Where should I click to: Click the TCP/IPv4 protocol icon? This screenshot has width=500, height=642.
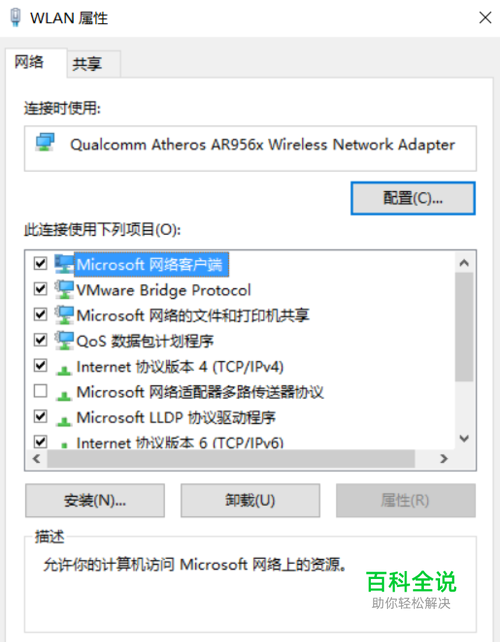coord(64,370)
